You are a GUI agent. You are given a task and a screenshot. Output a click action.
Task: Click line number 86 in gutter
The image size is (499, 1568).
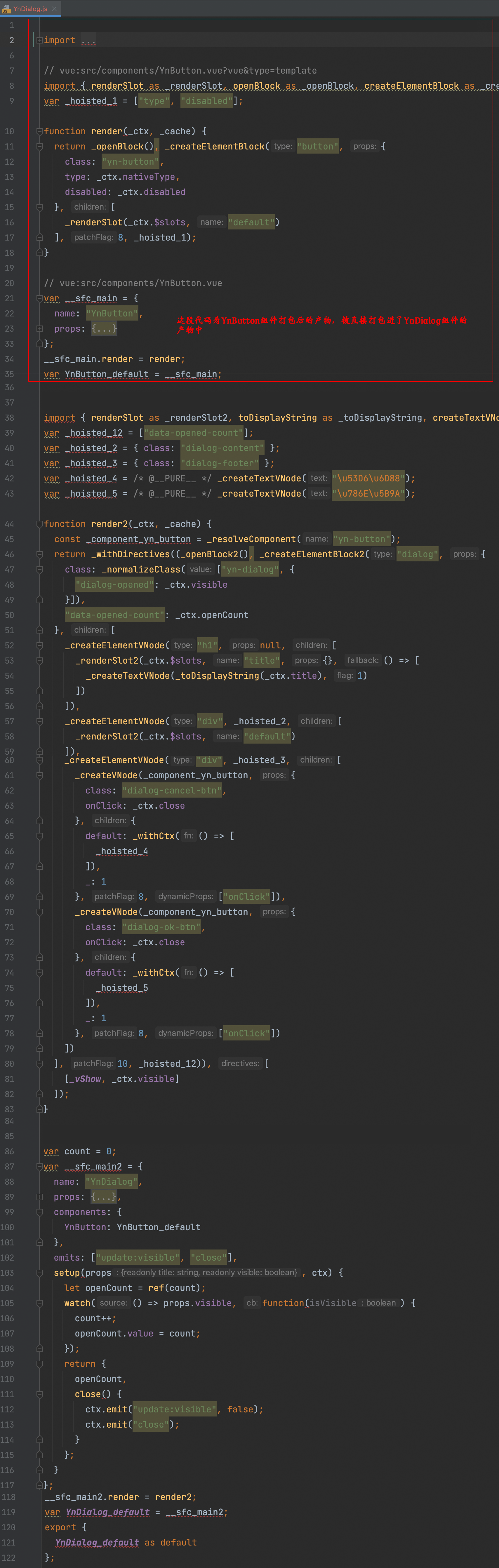[x=9, y=1151]
